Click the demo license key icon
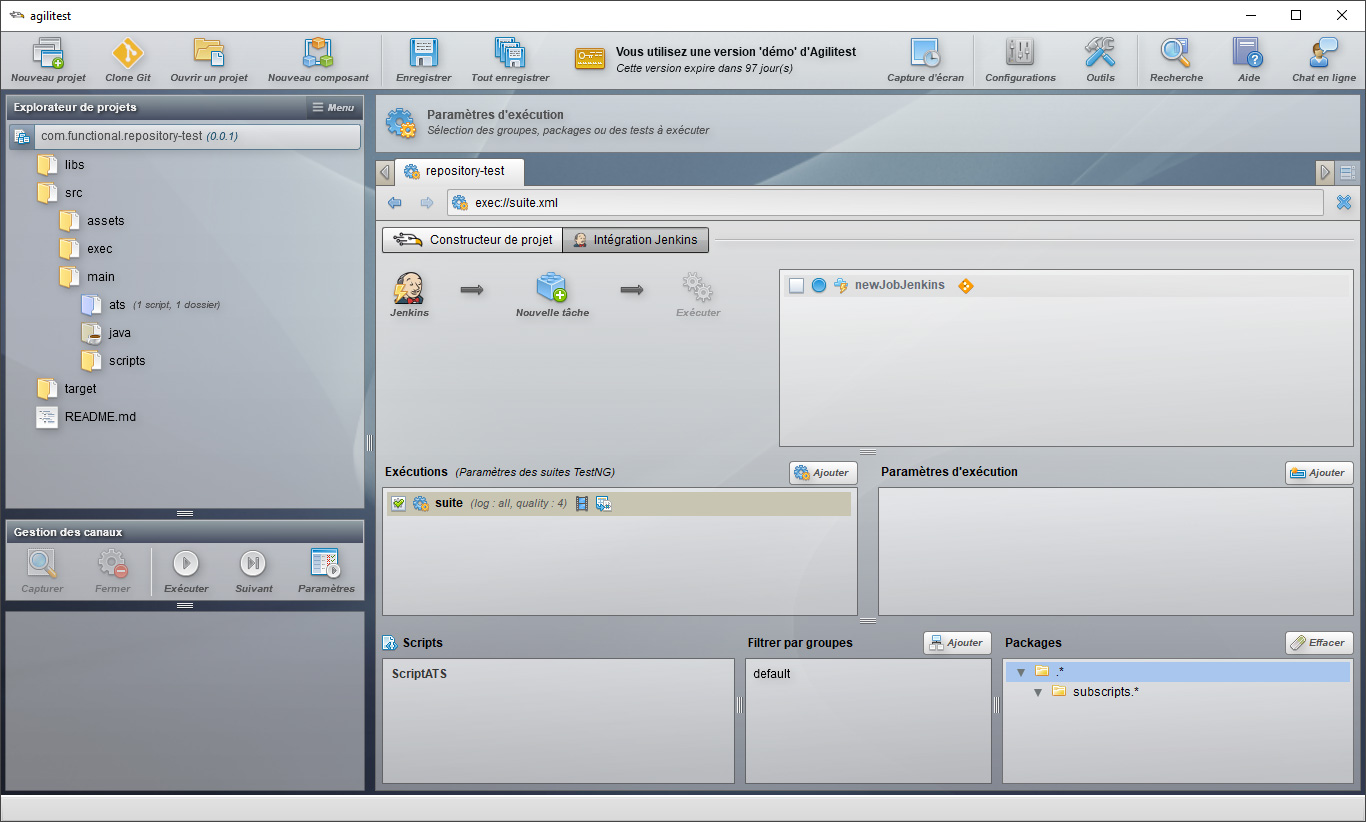Viewport: 1366px width, 822px height. pos(590,58)
